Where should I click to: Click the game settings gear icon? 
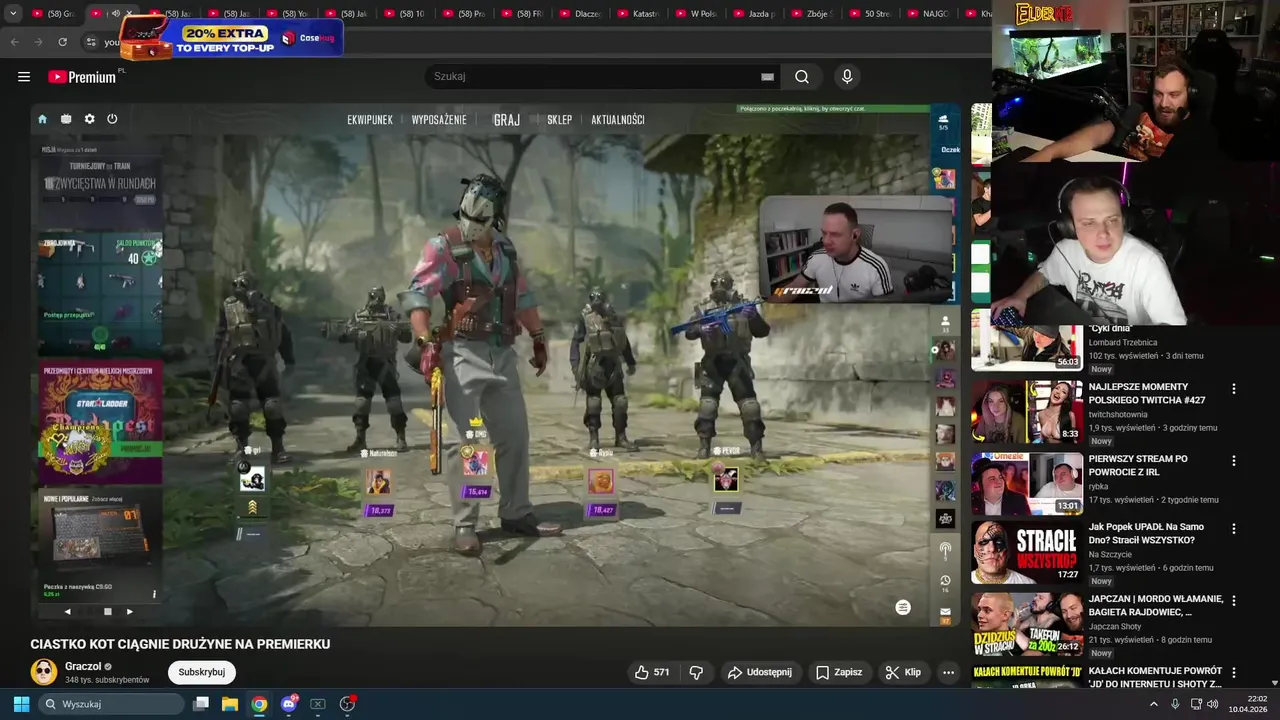(89, 119)
